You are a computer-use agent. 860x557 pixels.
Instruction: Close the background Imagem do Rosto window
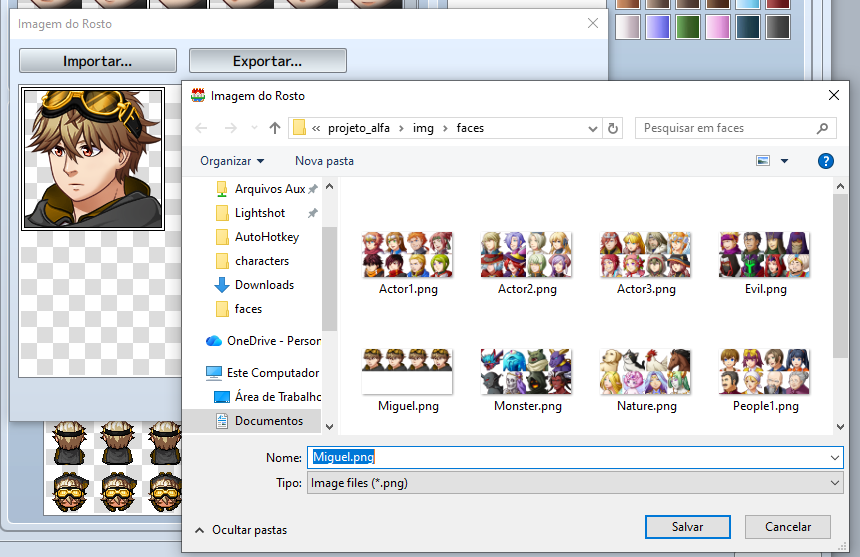(593, 24)
